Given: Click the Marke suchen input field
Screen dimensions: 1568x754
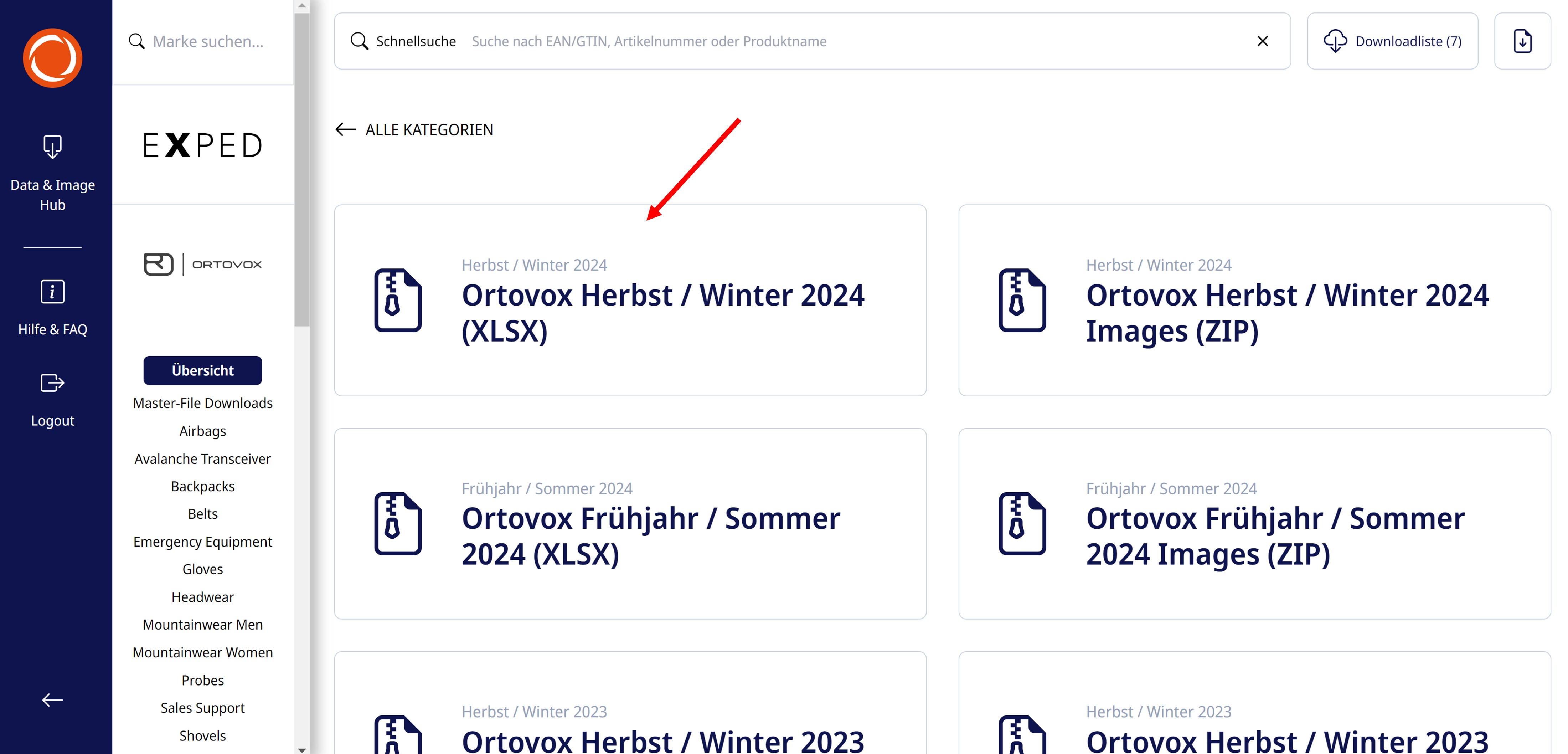Looking at the screenshot, I should tap(208, 41).
